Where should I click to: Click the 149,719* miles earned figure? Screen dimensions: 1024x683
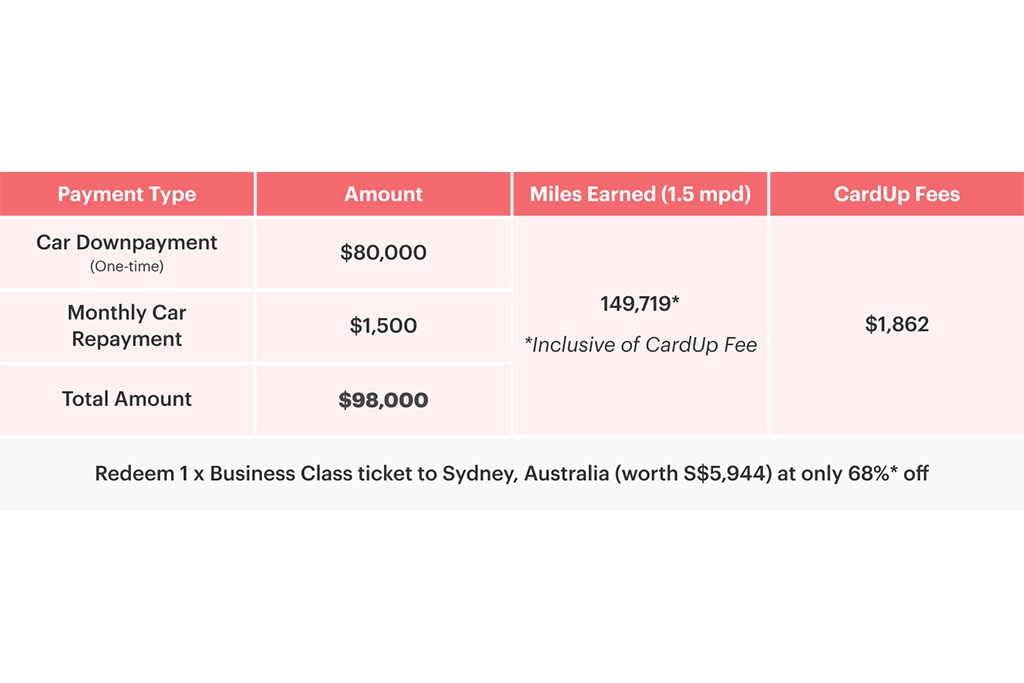coord(640,304)
